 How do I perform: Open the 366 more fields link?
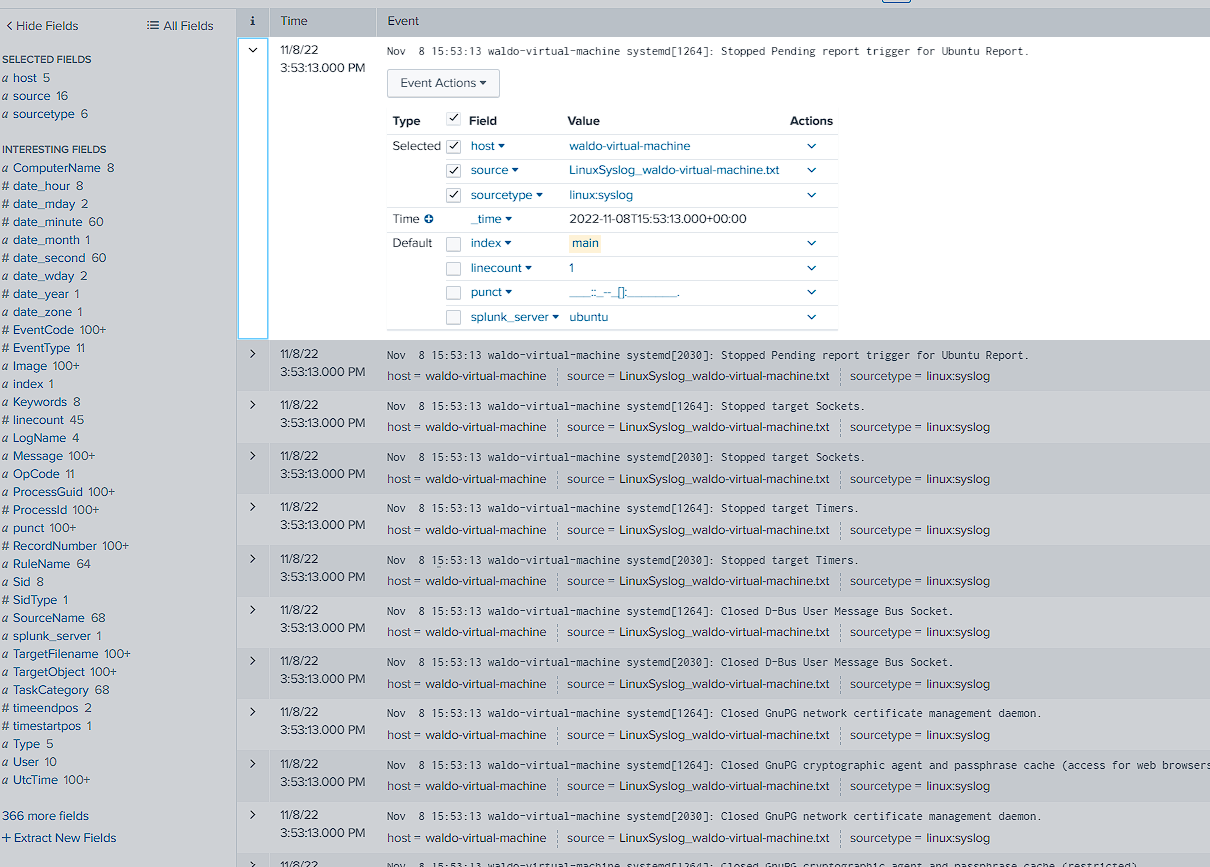tap(45, 816)
